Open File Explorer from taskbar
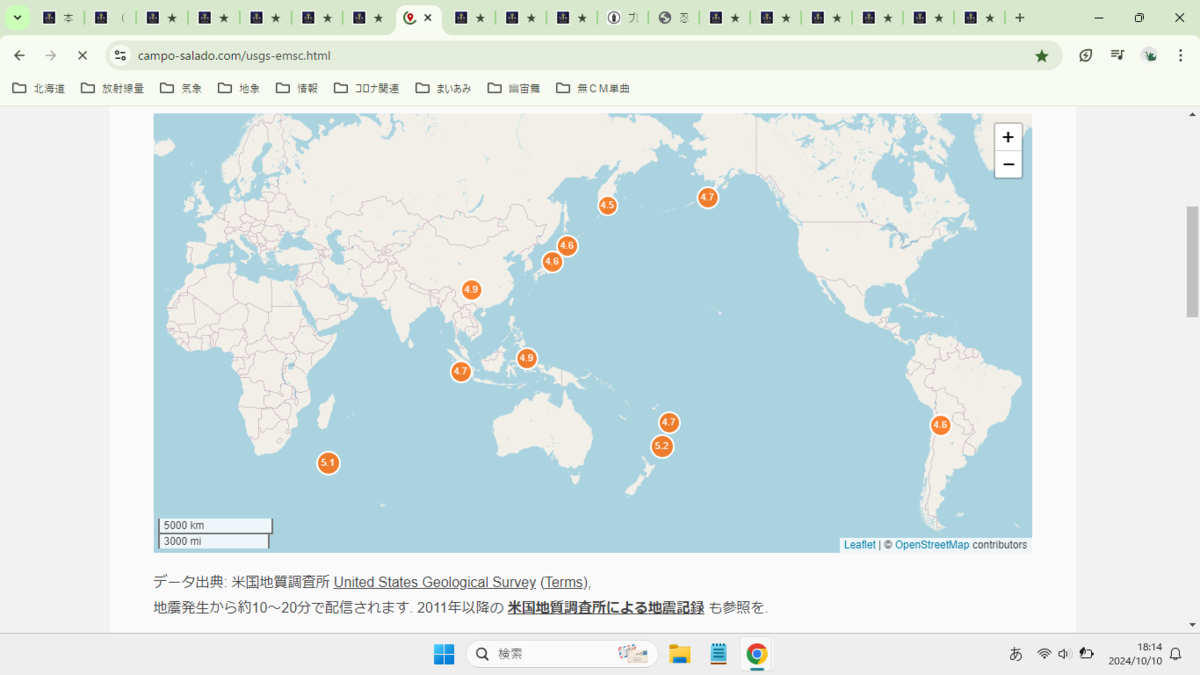Screen dimensions: 1200x675 (x=680, y=654)
